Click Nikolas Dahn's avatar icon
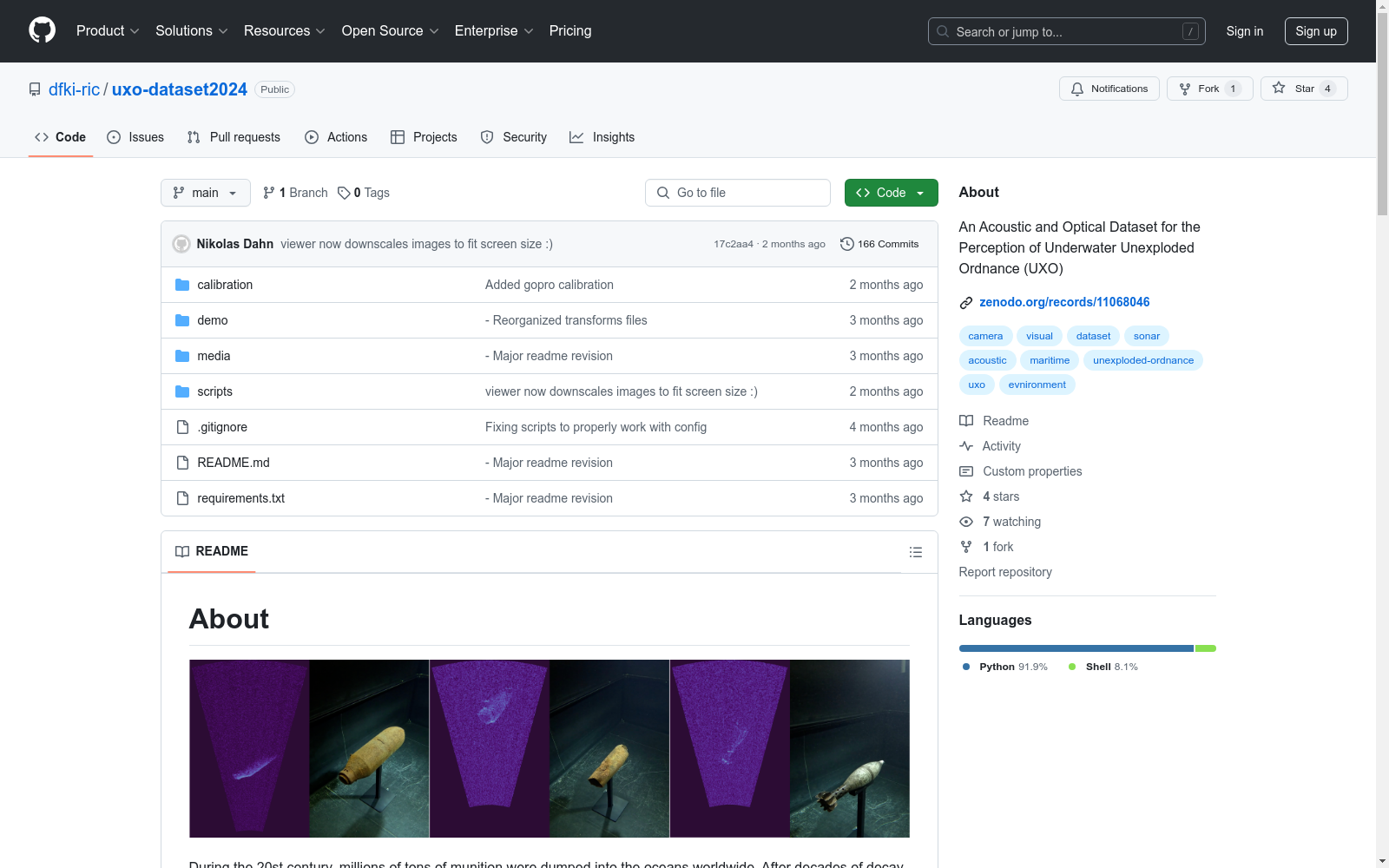The width and height of the screenshot is (1389, 868). pos(181,244)
